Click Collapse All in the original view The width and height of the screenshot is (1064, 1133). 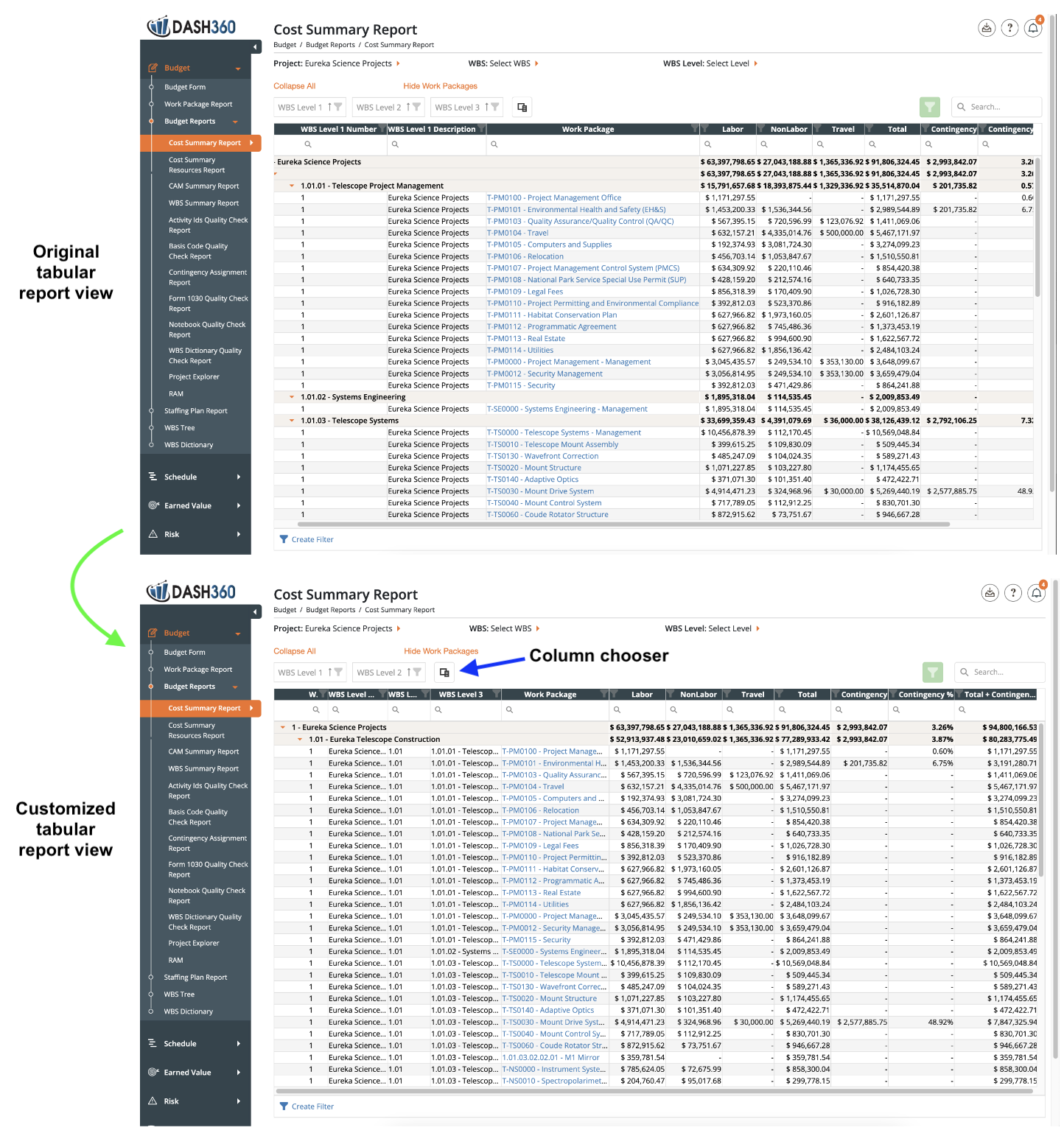pos(295,86)
